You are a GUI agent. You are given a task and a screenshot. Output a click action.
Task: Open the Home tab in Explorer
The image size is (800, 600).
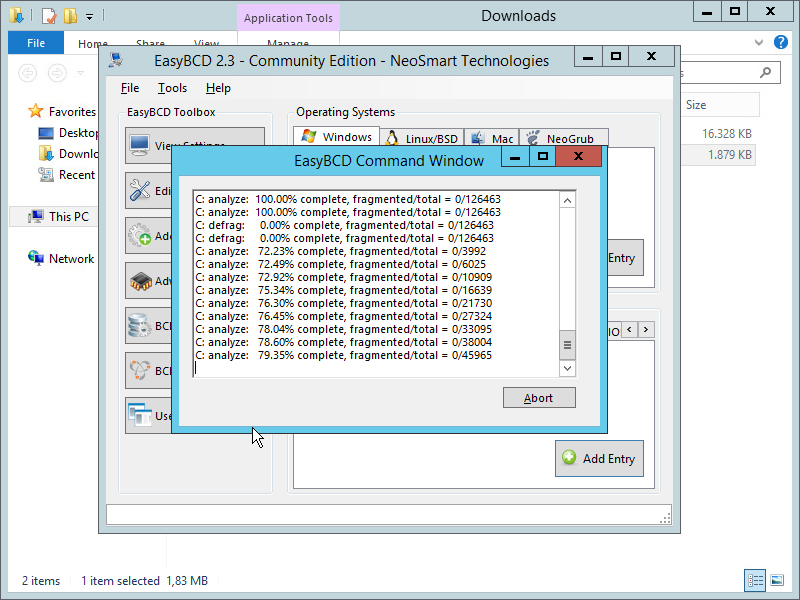coord(92,44)
